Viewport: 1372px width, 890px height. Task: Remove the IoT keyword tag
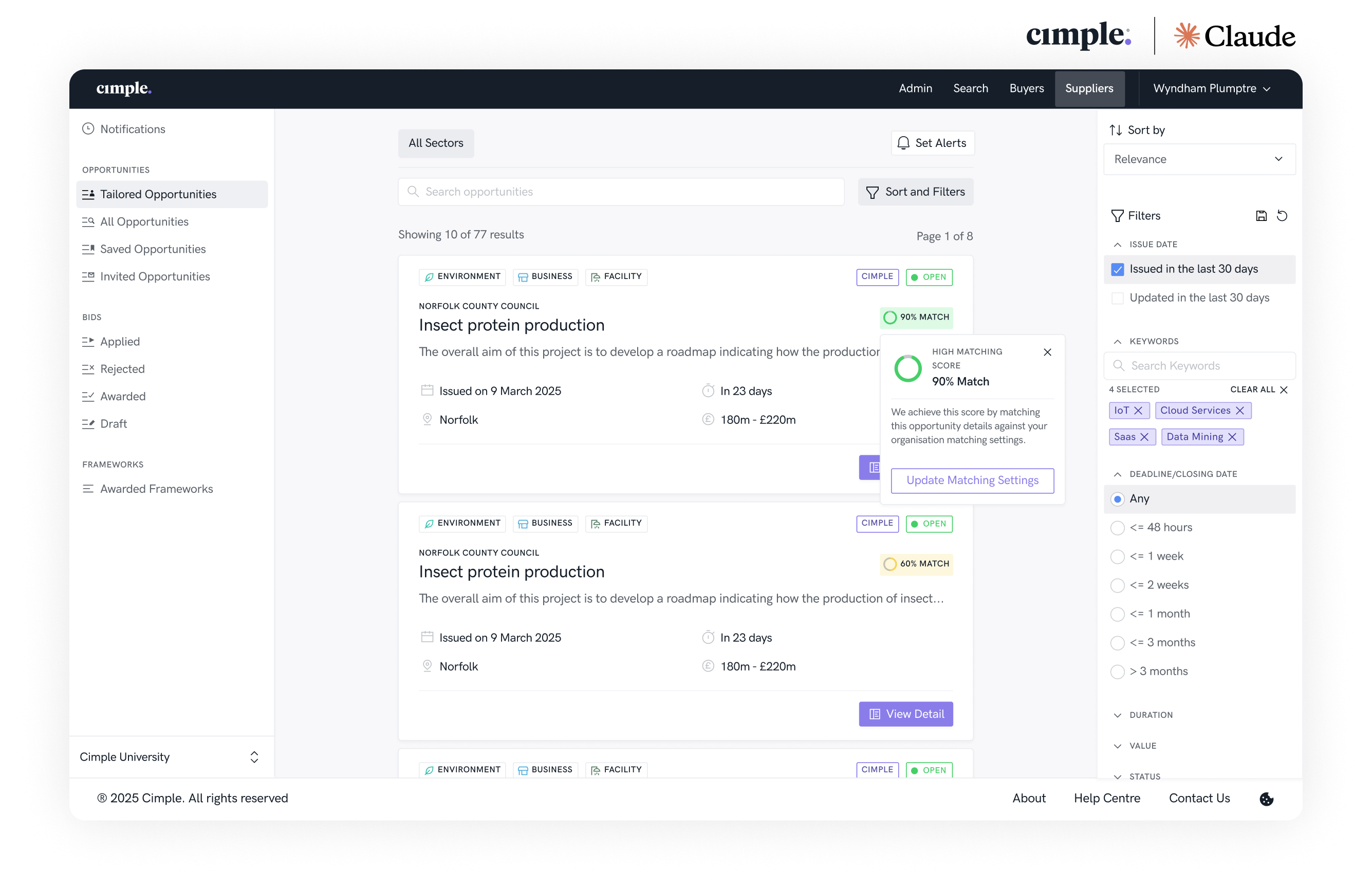[x=1138, y=411]
